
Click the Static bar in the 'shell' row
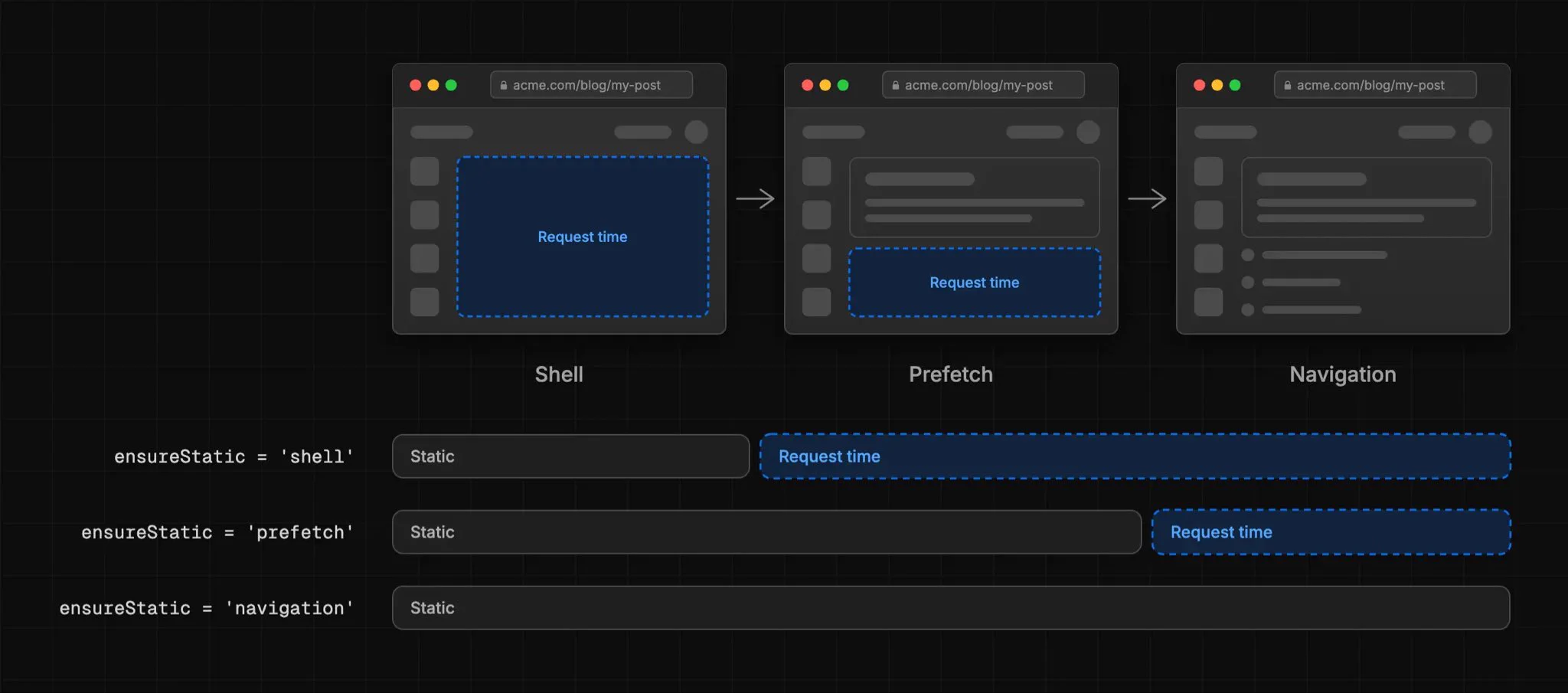[x=570, y=456]
